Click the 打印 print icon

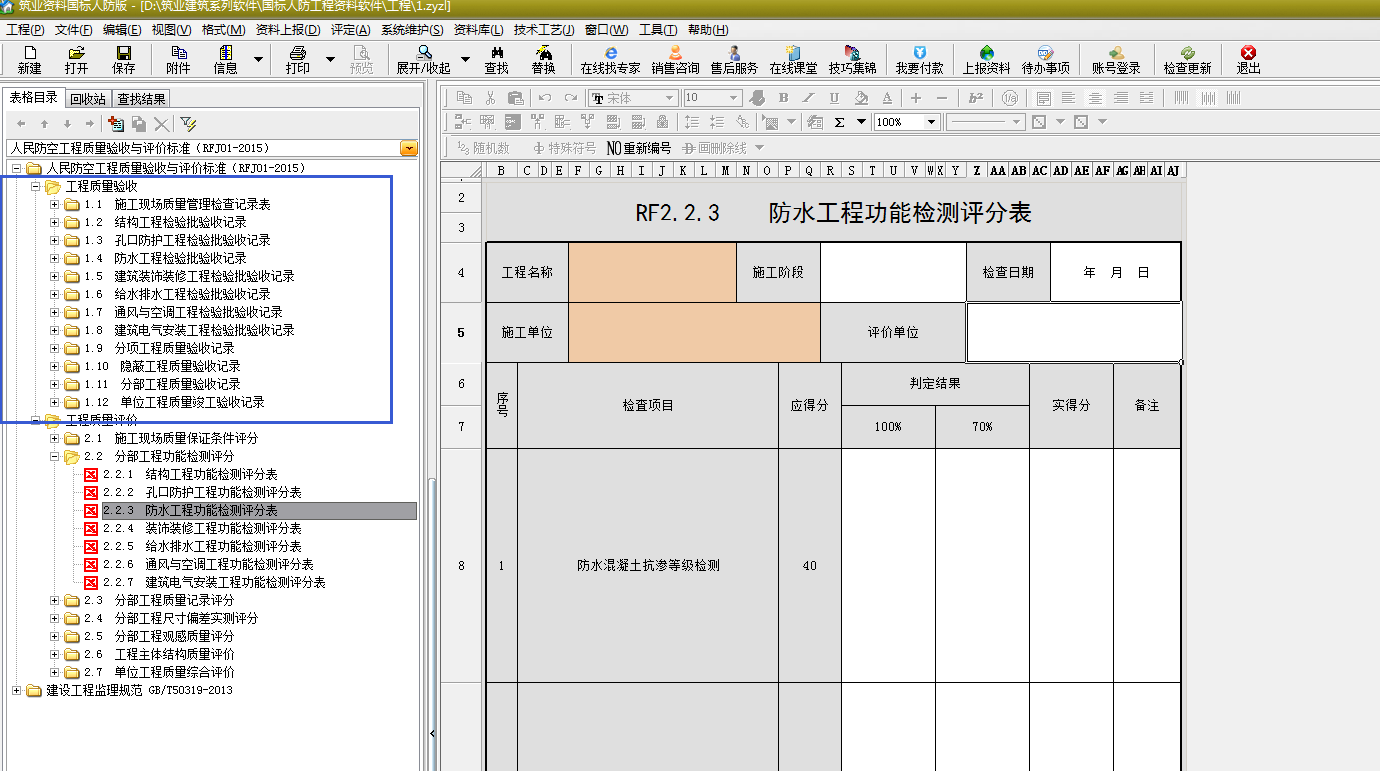[297, 60]
